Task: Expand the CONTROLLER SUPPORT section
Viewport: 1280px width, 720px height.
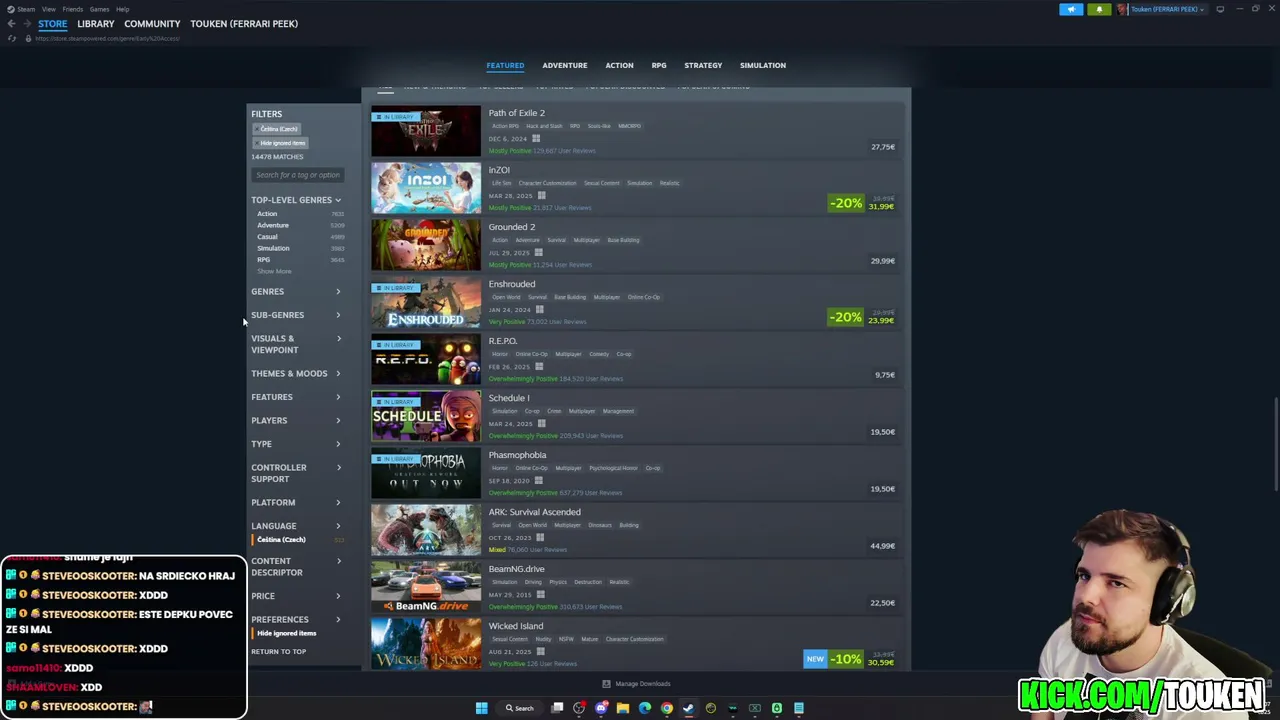Action: tap(296, 473)
